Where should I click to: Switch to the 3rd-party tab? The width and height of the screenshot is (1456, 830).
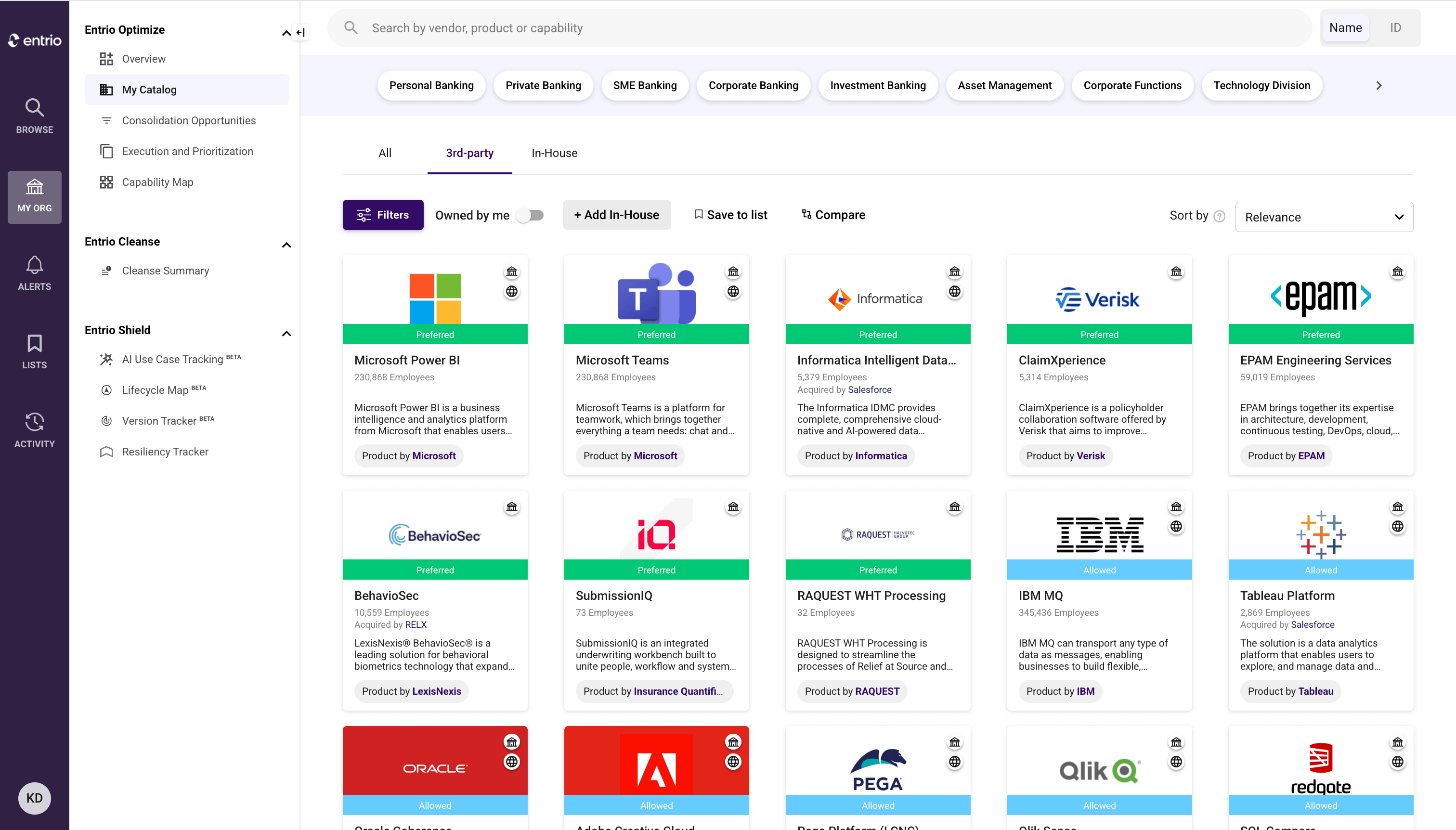[x=469, y=153]
